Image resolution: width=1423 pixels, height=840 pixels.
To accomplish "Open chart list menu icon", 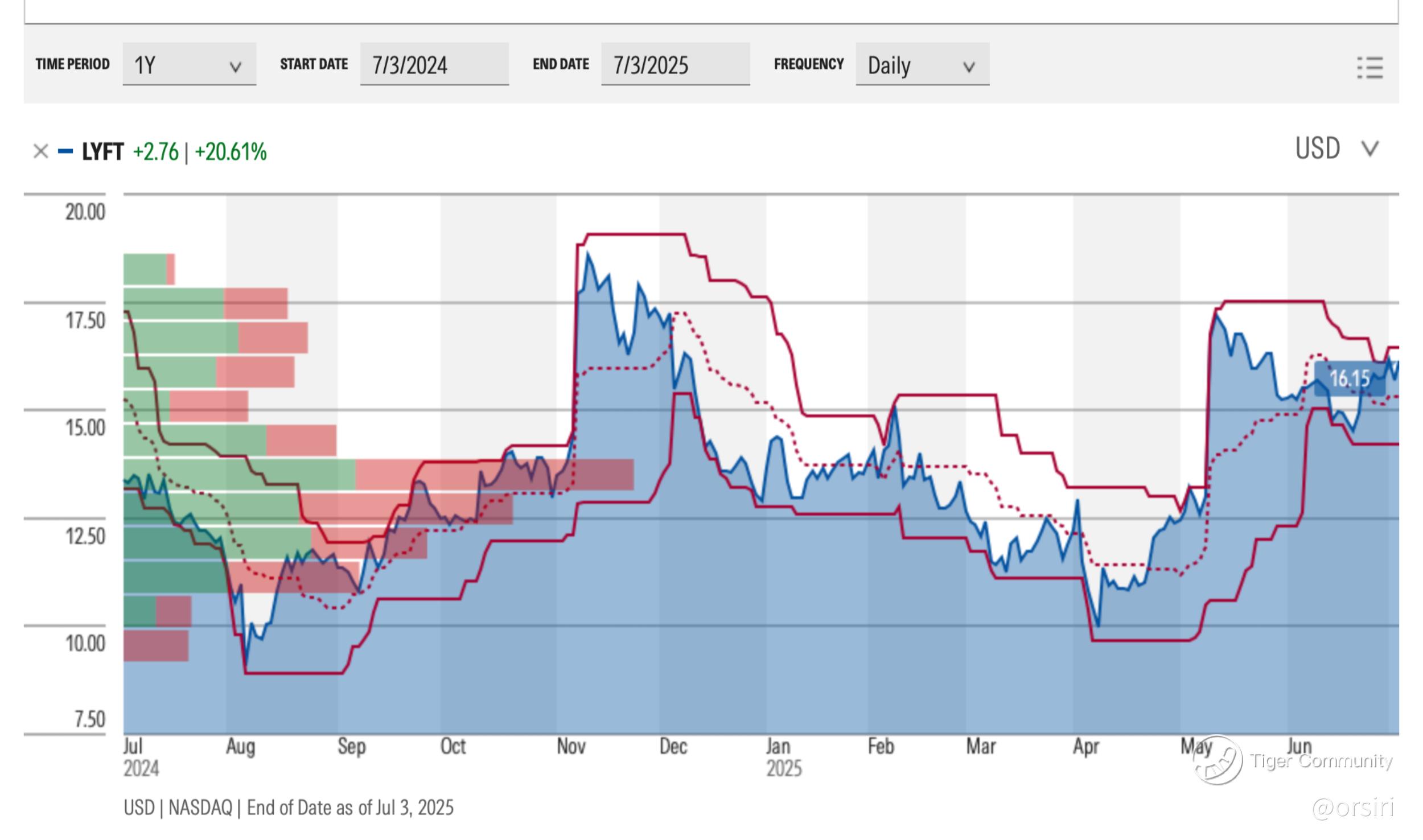I will [x=1369, y=68].
